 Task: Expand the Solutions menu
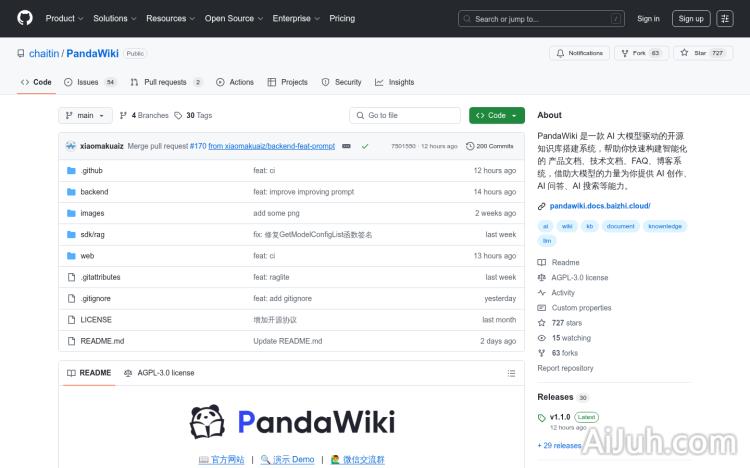coord(115,18)
